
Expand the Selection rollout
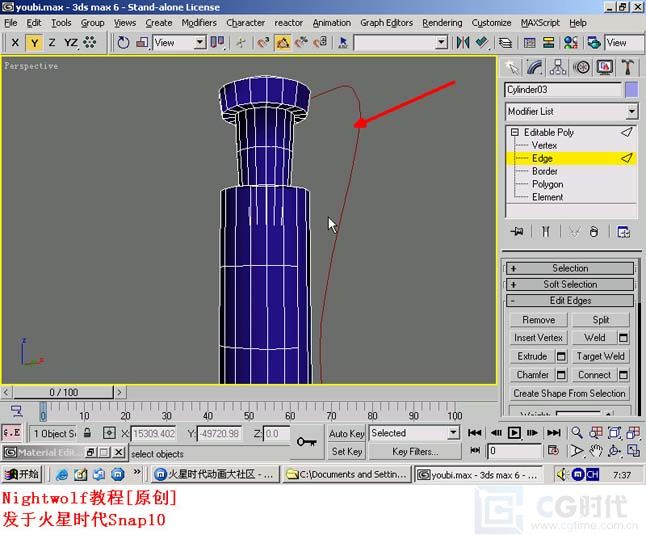(570, 268)
